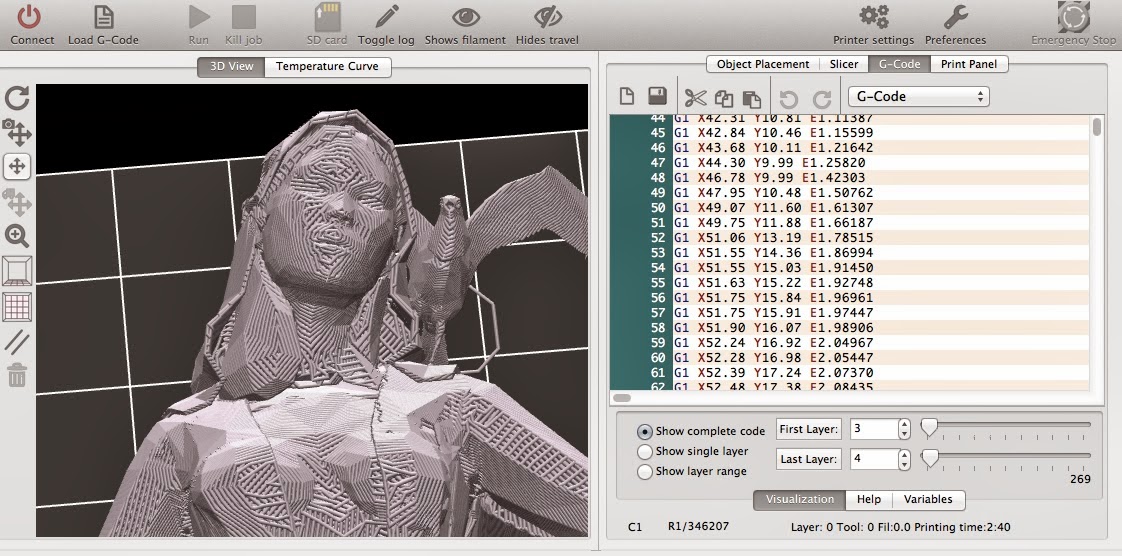
Task: Toggle the log with pencil icon
Action: pos(386,16)
